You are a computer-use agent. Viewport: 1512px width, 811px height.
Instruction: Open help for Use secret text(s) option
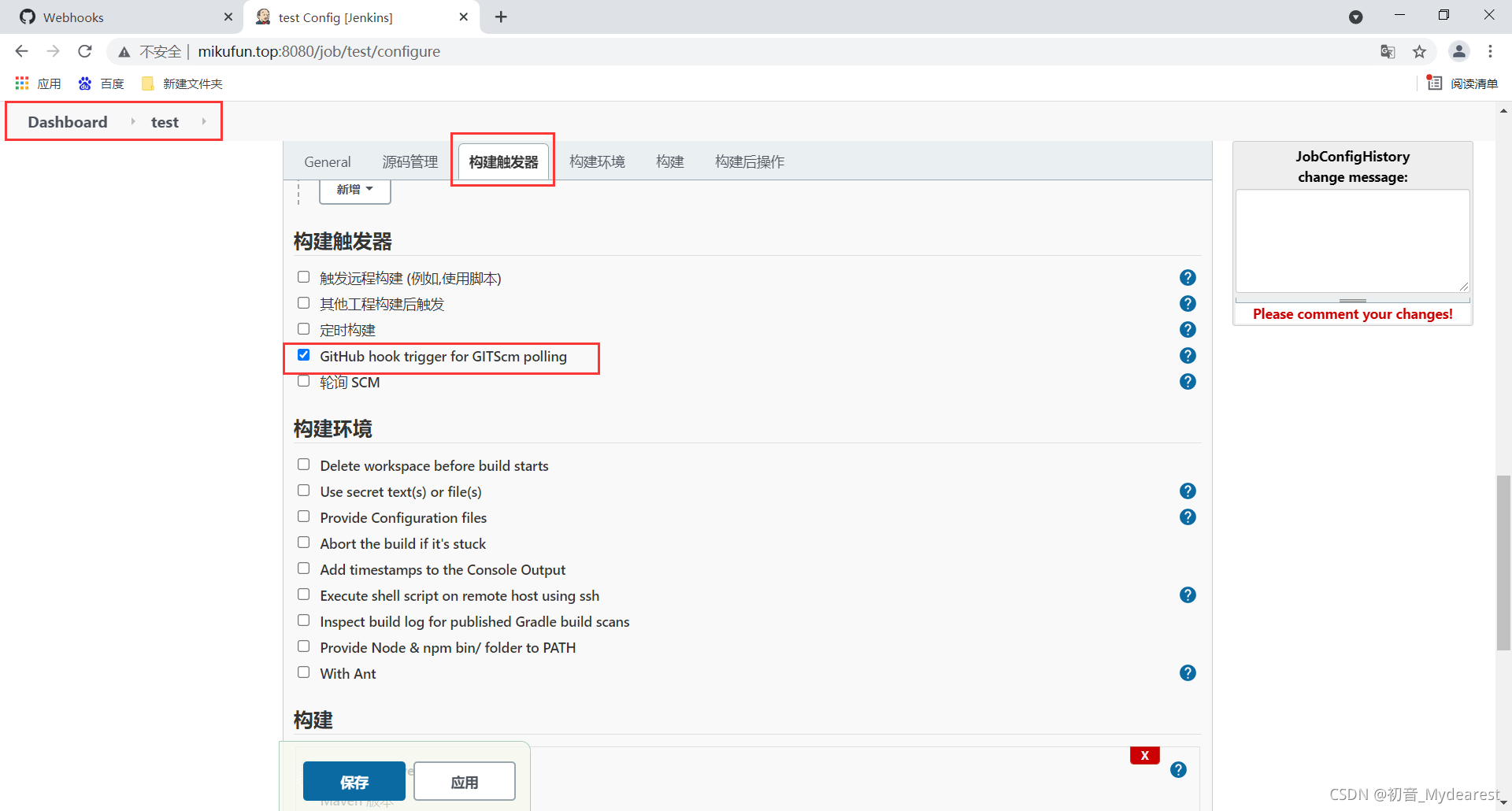[x=1188, y=491]
